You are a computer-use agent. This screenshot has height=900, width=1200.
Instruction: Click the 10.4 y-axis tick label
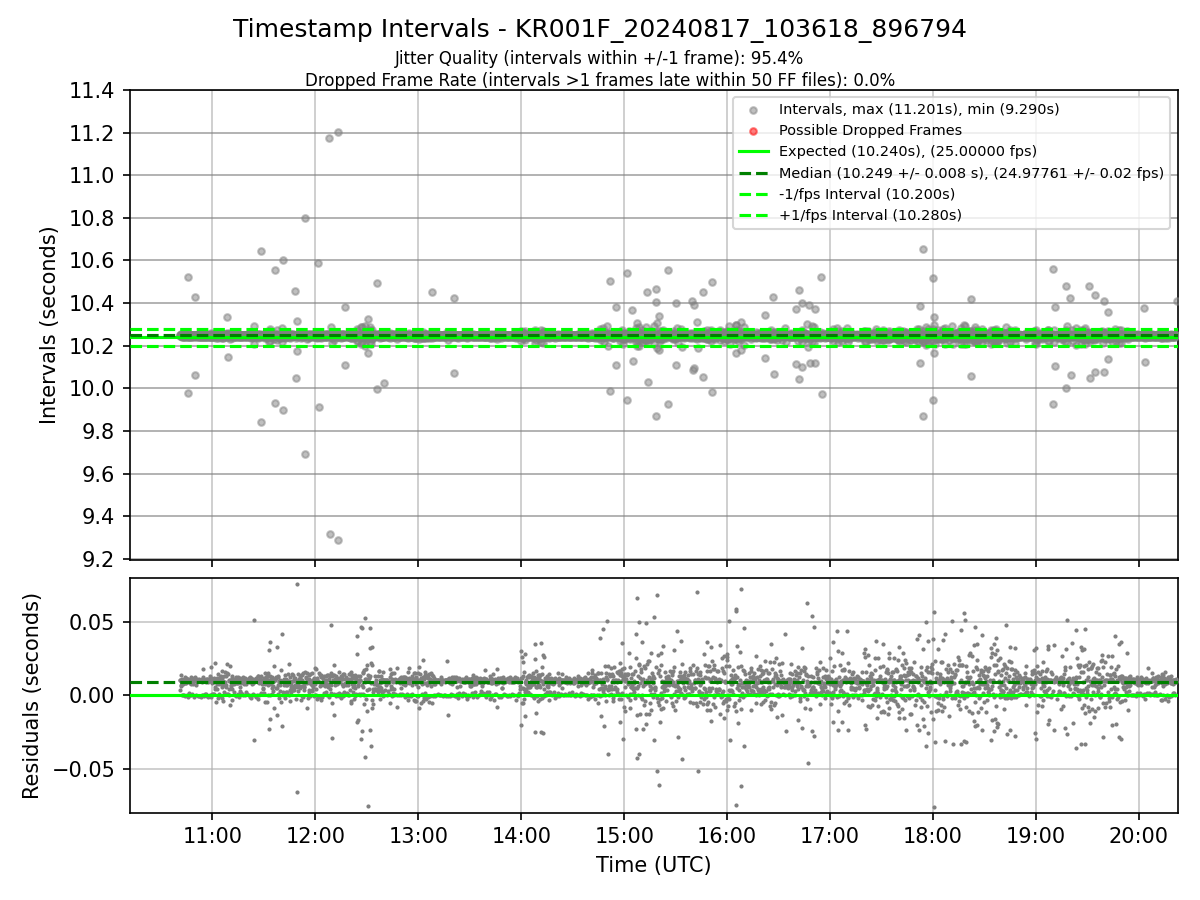tap(94, 304)
